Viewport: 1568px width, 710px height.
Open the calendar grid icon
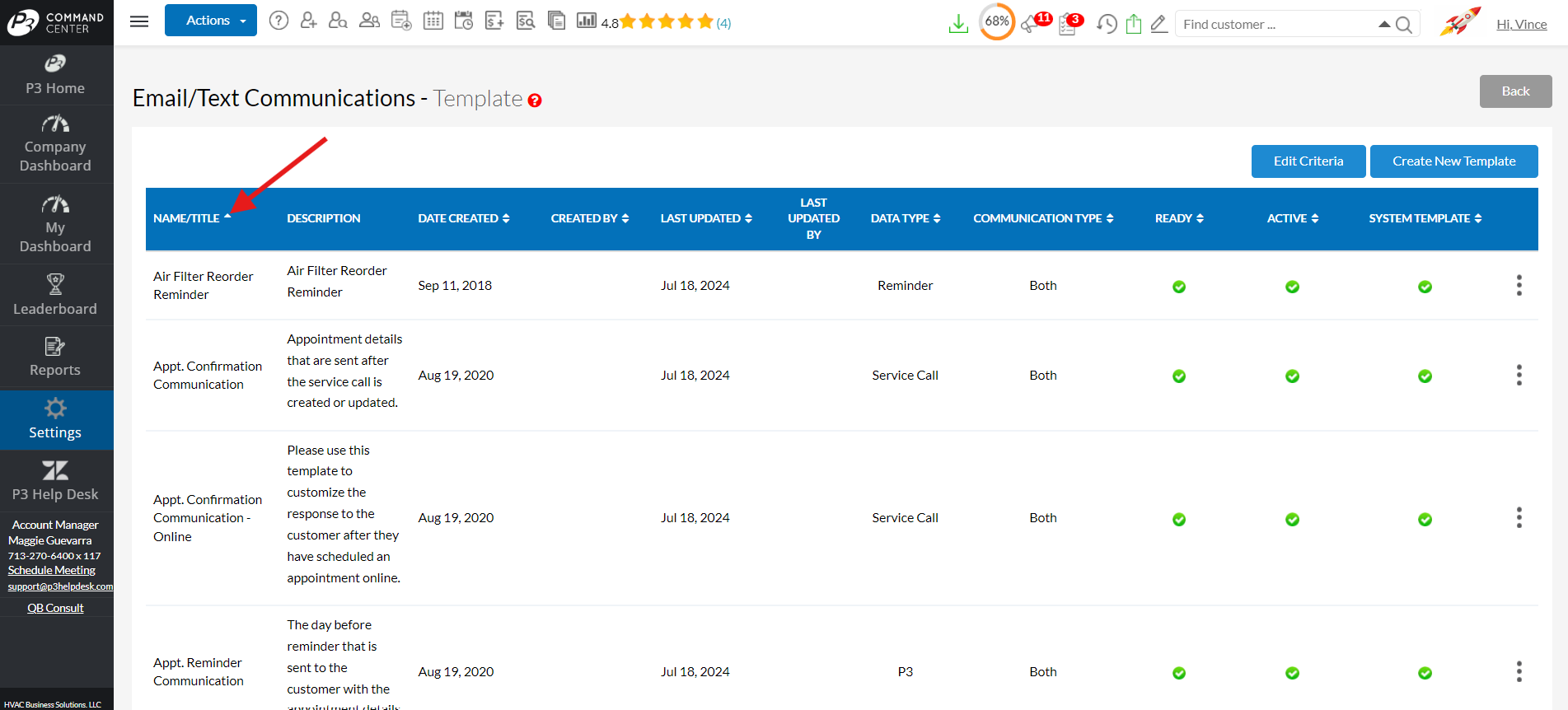(x=433, y=21)
